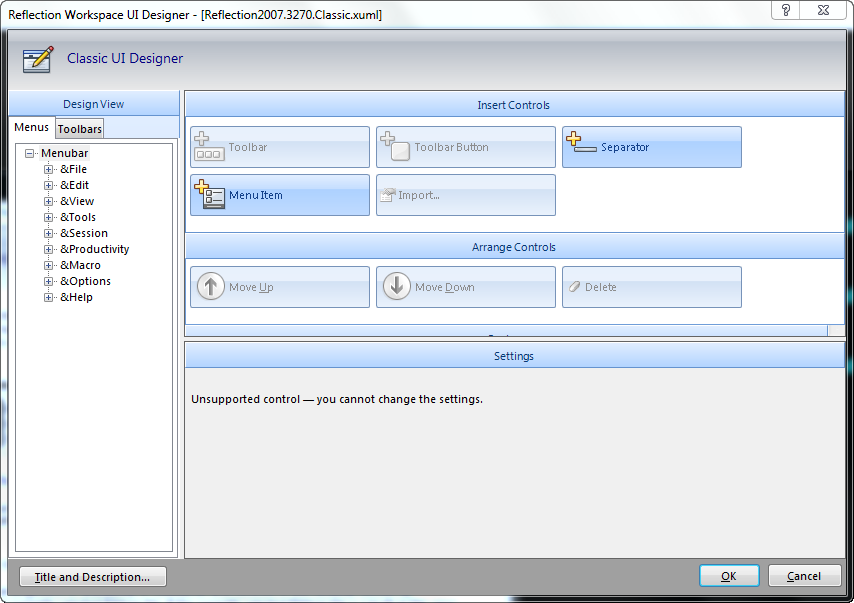
Task: Select the &Session tree item
Action: coord(84,234)
